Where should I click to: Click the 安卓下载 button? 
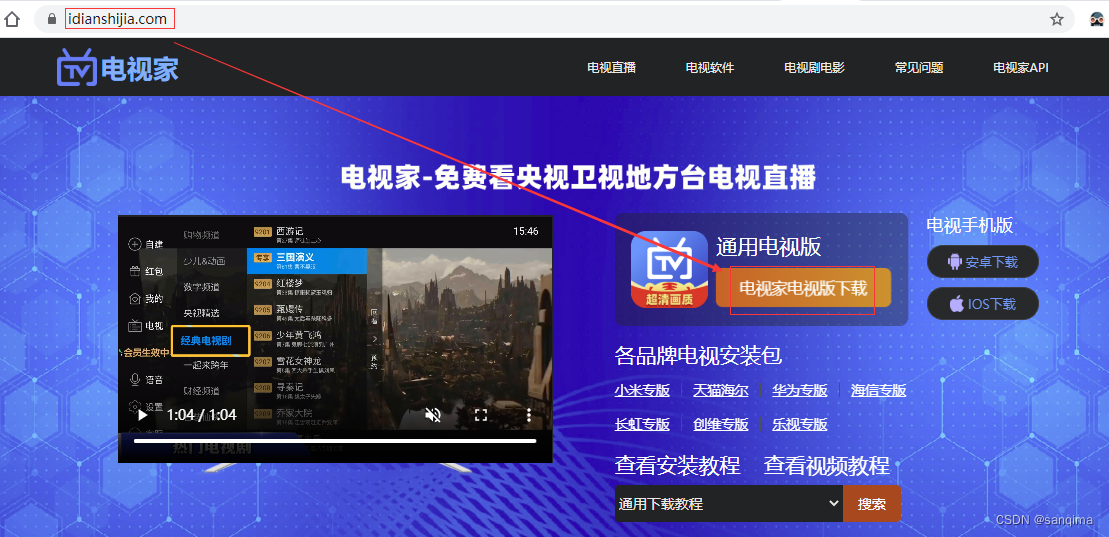pos(983,262)
